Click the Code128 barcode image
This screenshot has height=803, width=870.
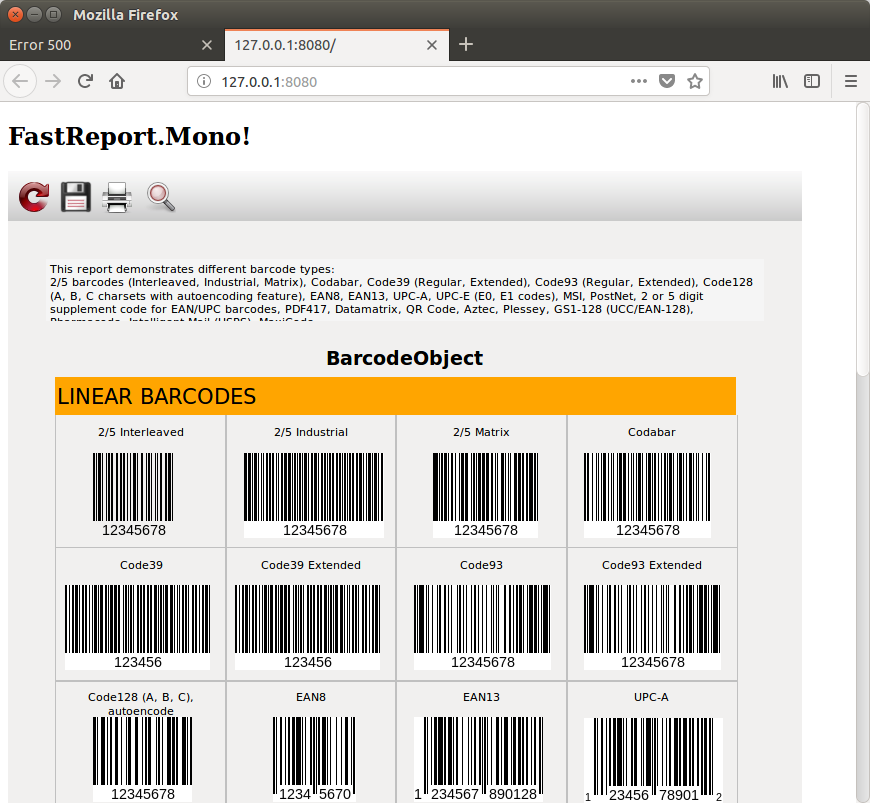143,759
